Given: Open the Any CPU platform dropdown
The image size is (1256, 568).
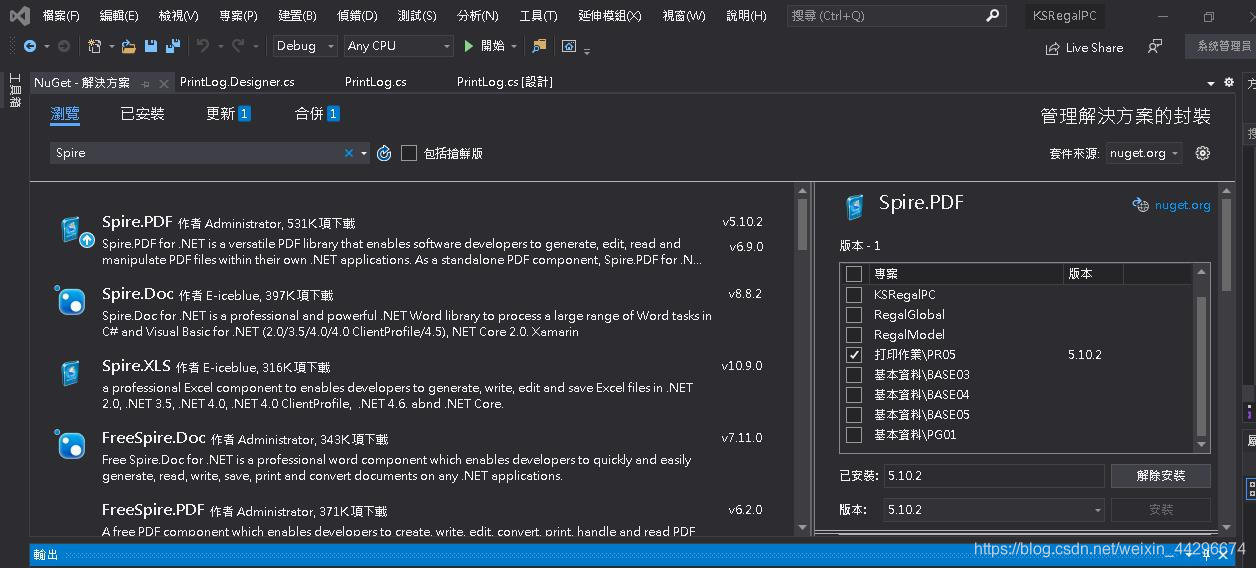Looking at the screenshot, I should click(x=398, y=46).
